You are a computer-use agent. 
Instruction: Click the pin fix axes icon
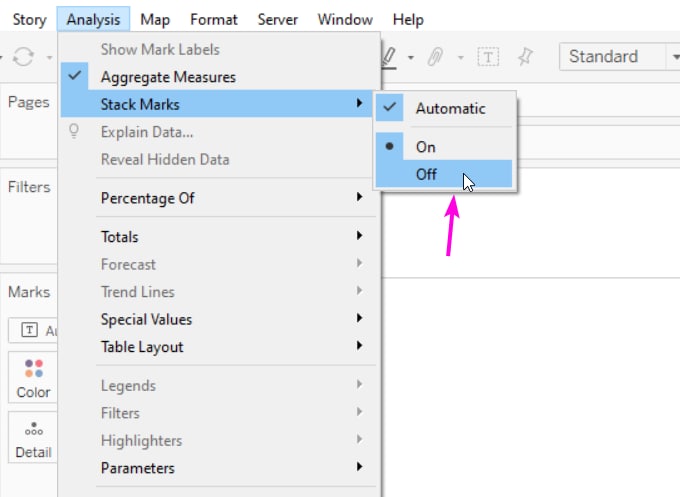[526, 57]
